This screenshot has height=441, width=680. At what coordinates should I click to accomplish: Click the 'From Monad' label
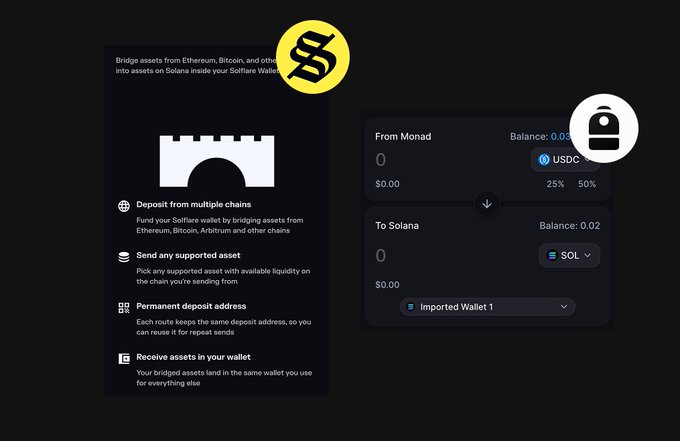[403, 137]
